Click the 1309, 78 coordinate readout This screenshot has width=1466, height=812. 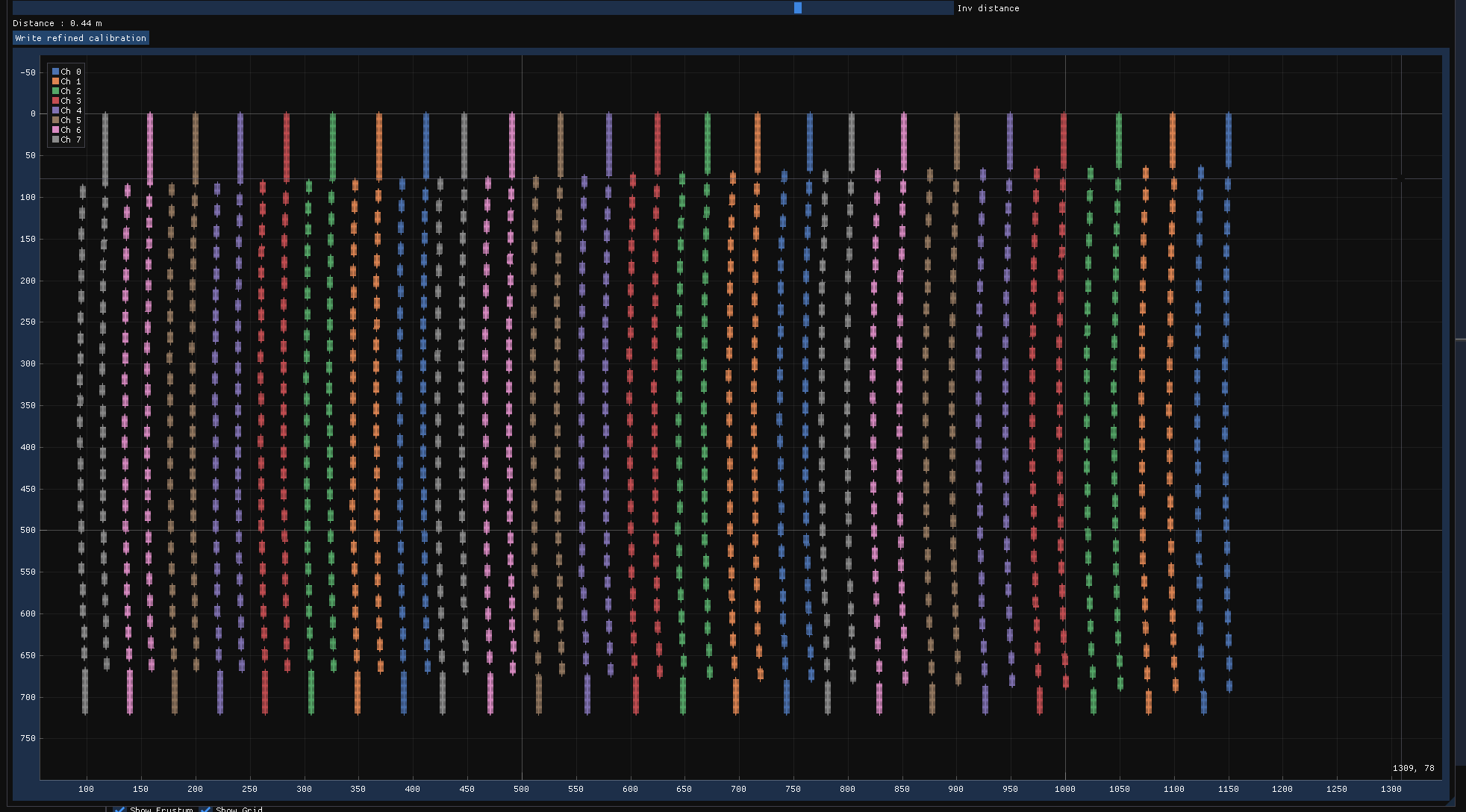click(x=1413, y=768)
